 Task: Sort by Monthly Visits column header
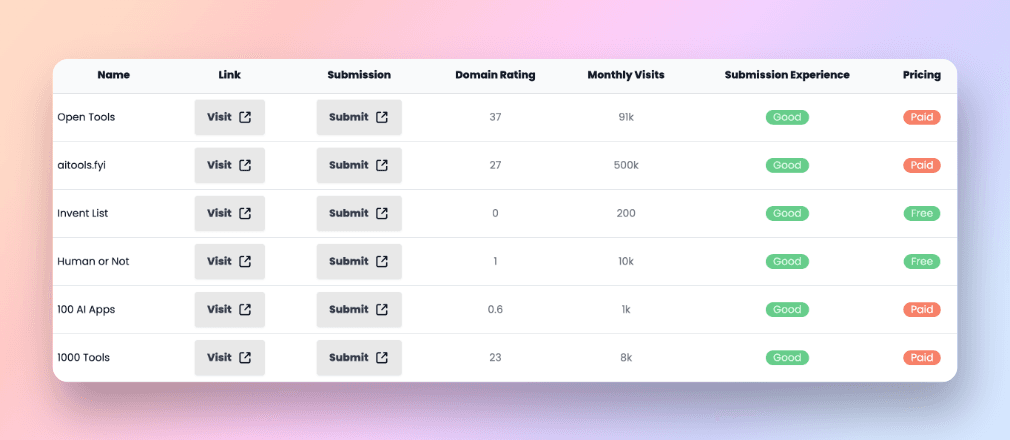[626, 75]
